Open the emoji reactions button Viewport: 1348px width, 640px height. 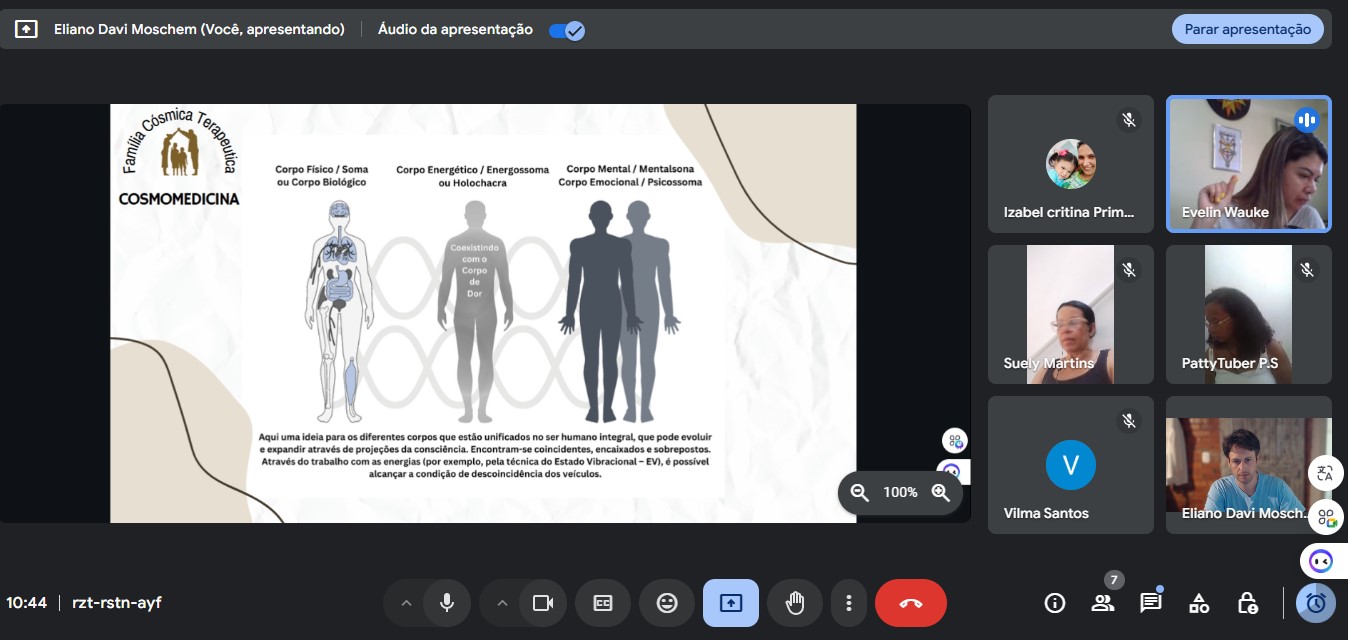tap(667, 603)
